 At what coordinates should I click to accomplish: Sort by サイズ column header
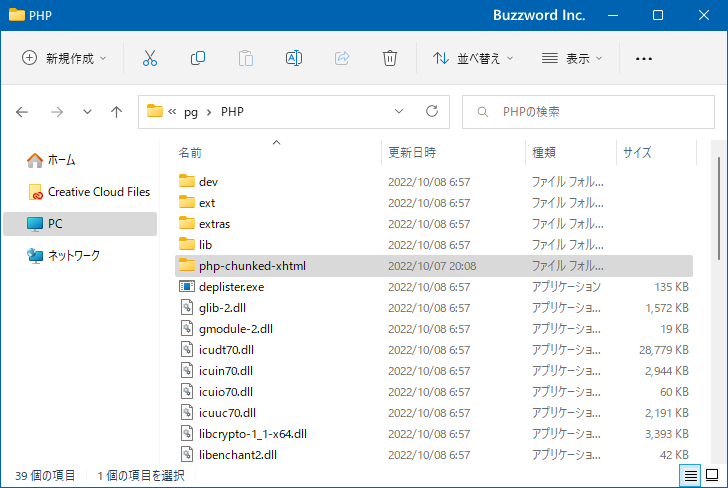(x=656, y=152)
